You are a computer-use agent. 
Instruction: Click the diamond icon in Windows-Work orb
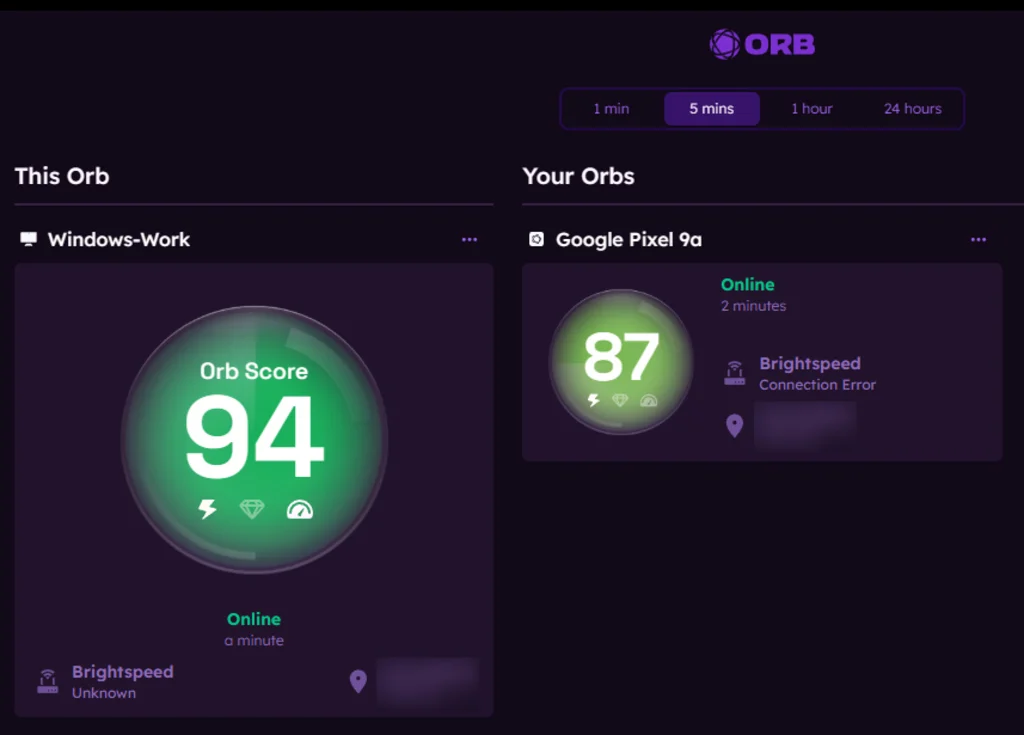click(x=252, y=509)
